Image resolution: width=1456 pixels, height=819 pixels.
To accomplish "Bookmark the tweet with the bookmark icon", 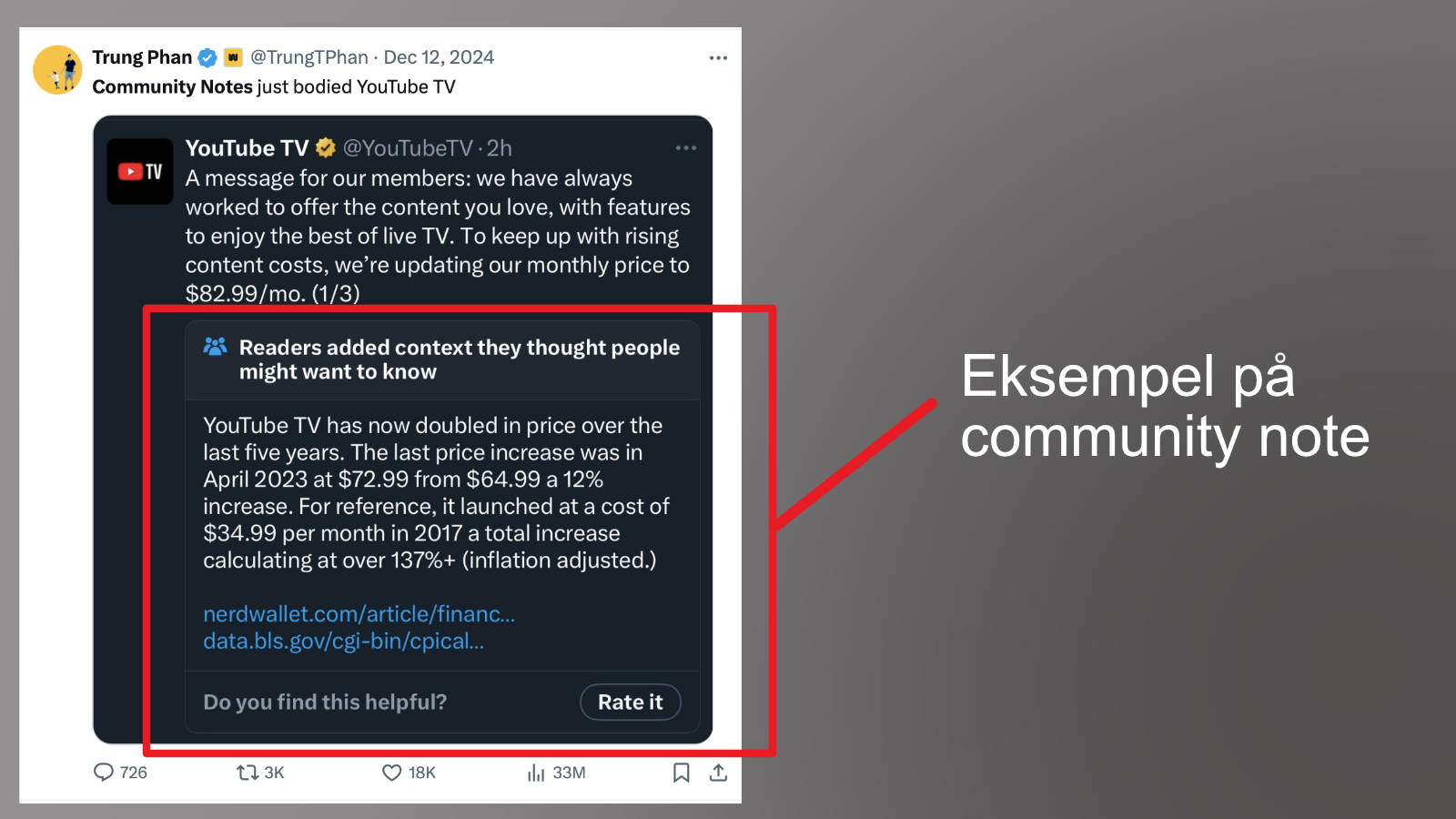I will pos(681,773).
